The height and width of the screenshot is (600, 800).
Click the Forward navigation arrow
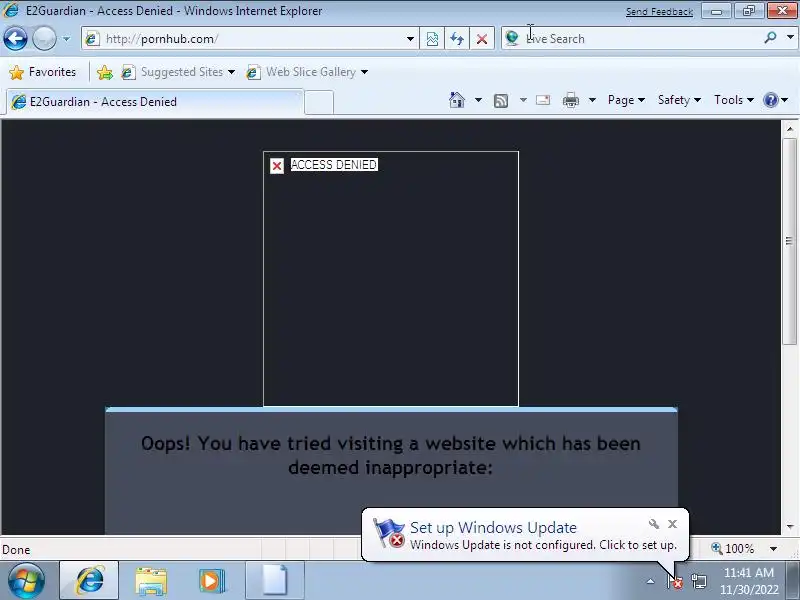point(44,38)
